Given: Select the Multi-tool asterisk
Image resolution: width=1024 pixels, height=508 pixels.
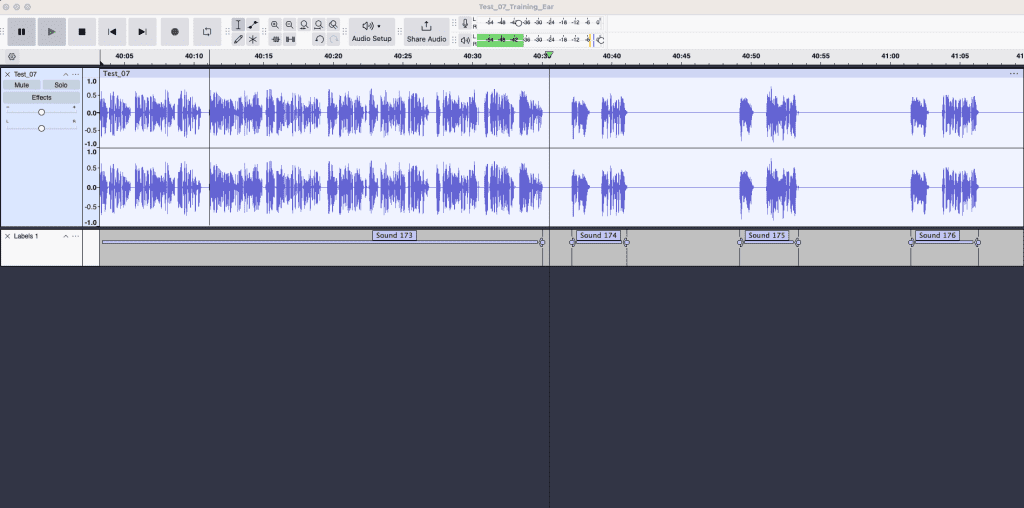Looking at the screenshot, I should tap(253, 39).
